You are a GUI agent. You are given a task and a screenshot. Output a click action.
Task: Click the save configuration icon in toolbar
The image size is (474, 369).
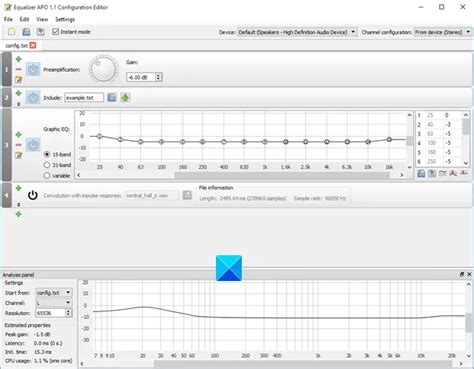click(26, 32)
